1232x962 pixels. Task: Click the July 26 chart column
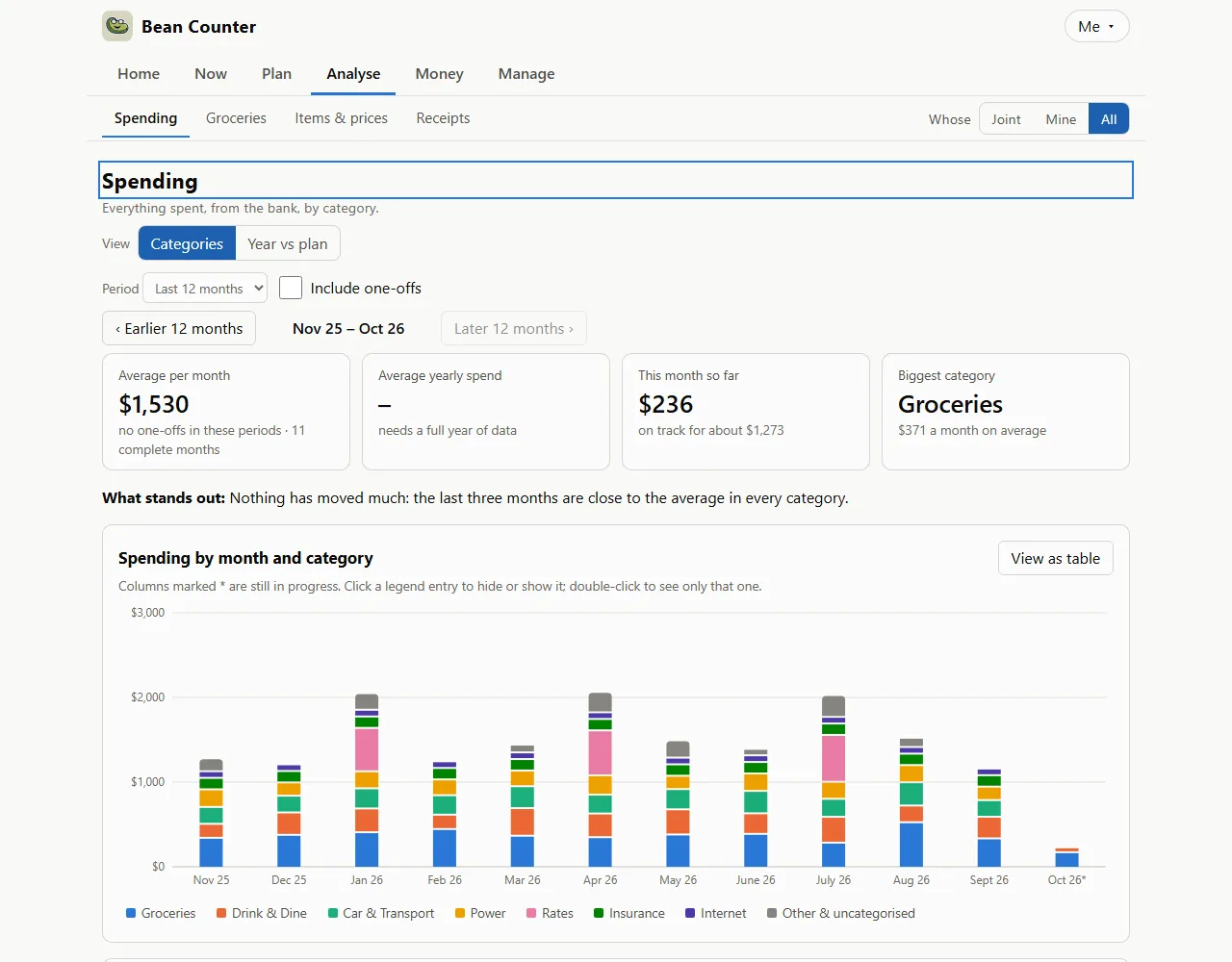pos(834,781)
